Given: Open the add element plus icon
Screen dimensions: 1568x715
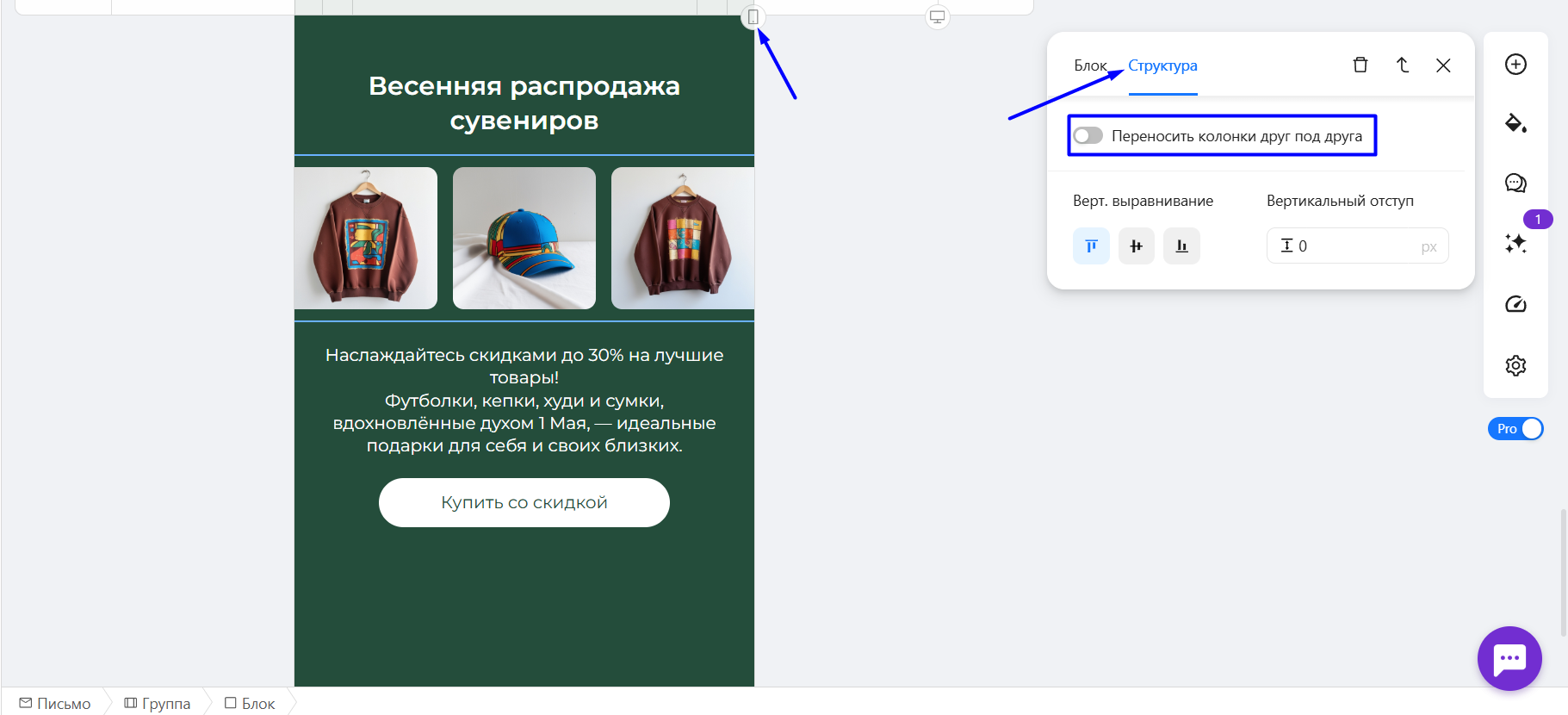Looking at the screenshot, I should [1515, 65].
